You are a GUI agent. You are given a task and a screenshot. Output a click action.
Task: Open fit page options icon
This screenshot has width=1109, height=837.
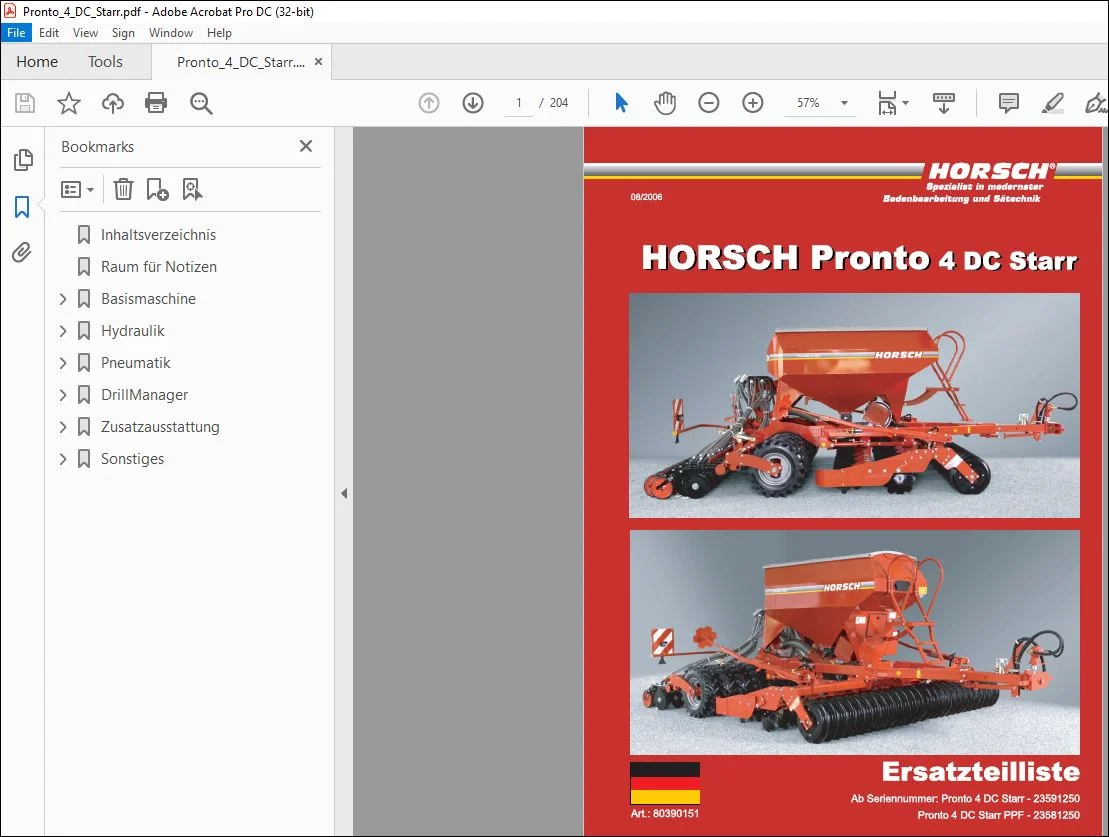(893, 103)
